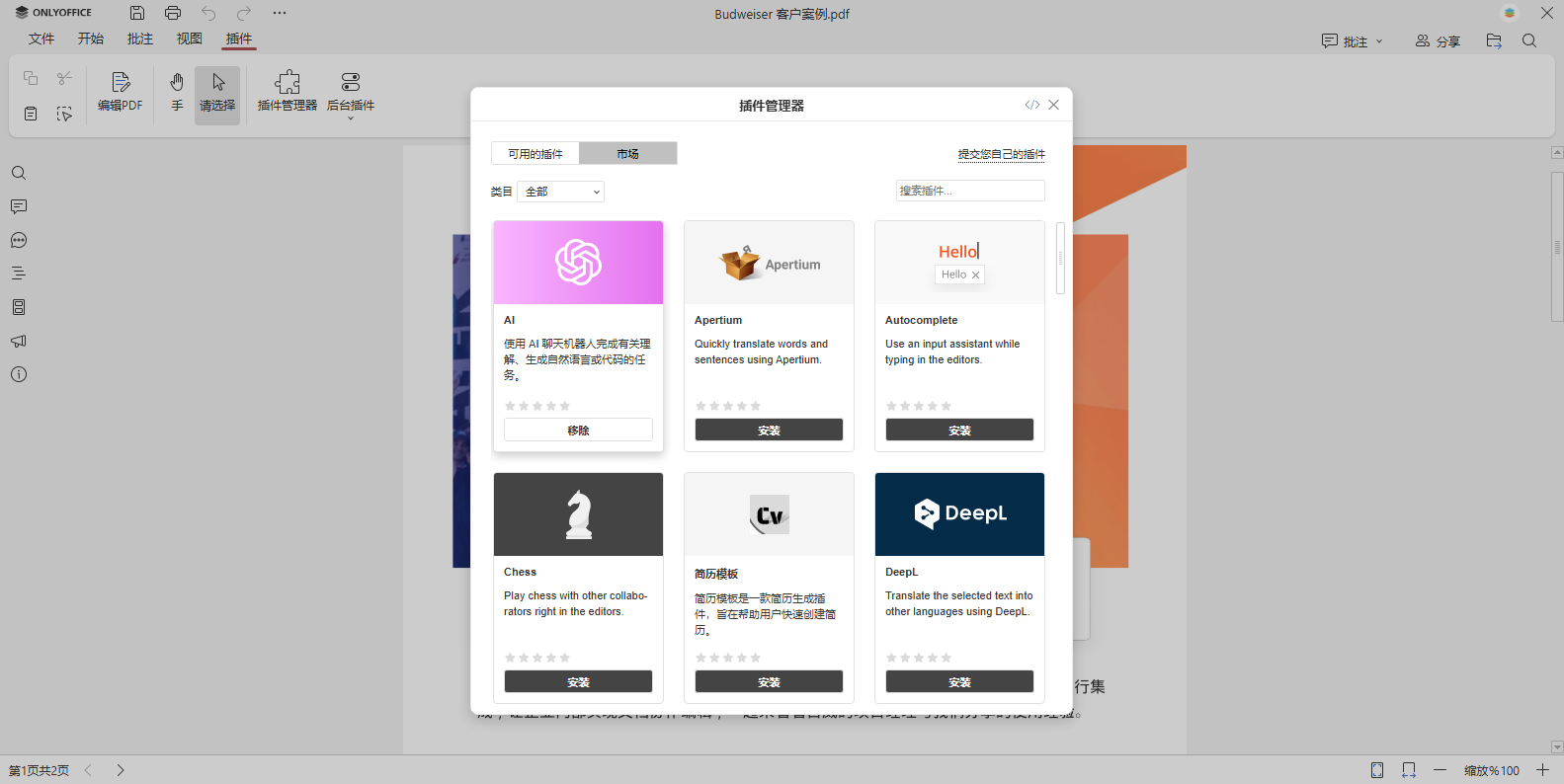Click the Paste clipboard icon
The width and height of the screenshot is (1564, 784).
coord(31,114)
